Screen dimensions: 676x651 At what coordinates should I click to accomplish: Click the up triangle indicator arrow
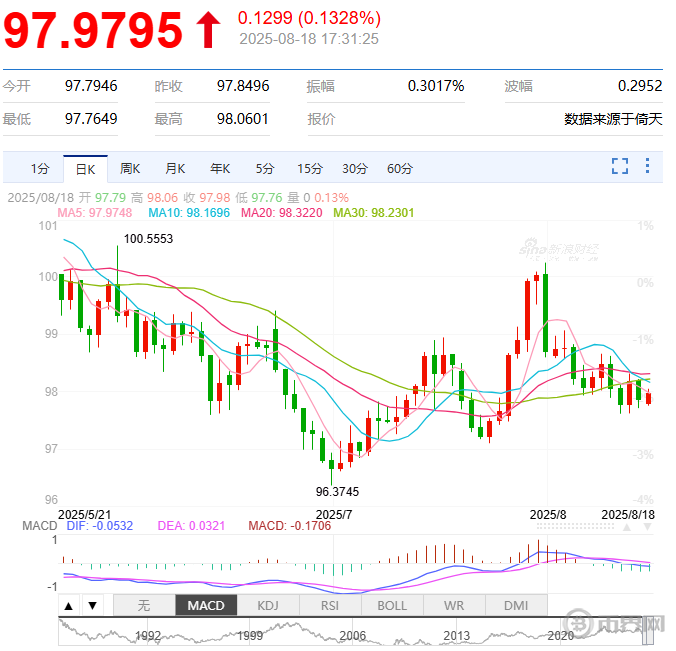tap(68, 605)
